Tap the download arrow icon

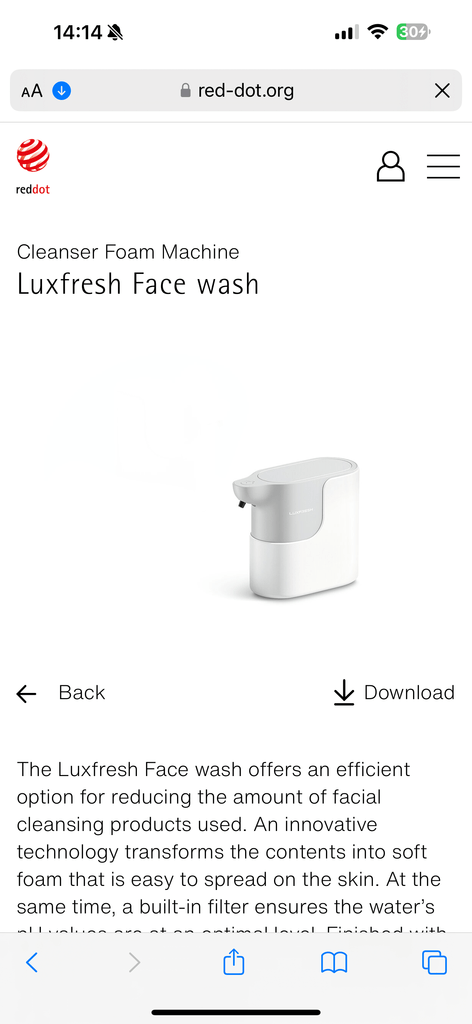[343, 693]
